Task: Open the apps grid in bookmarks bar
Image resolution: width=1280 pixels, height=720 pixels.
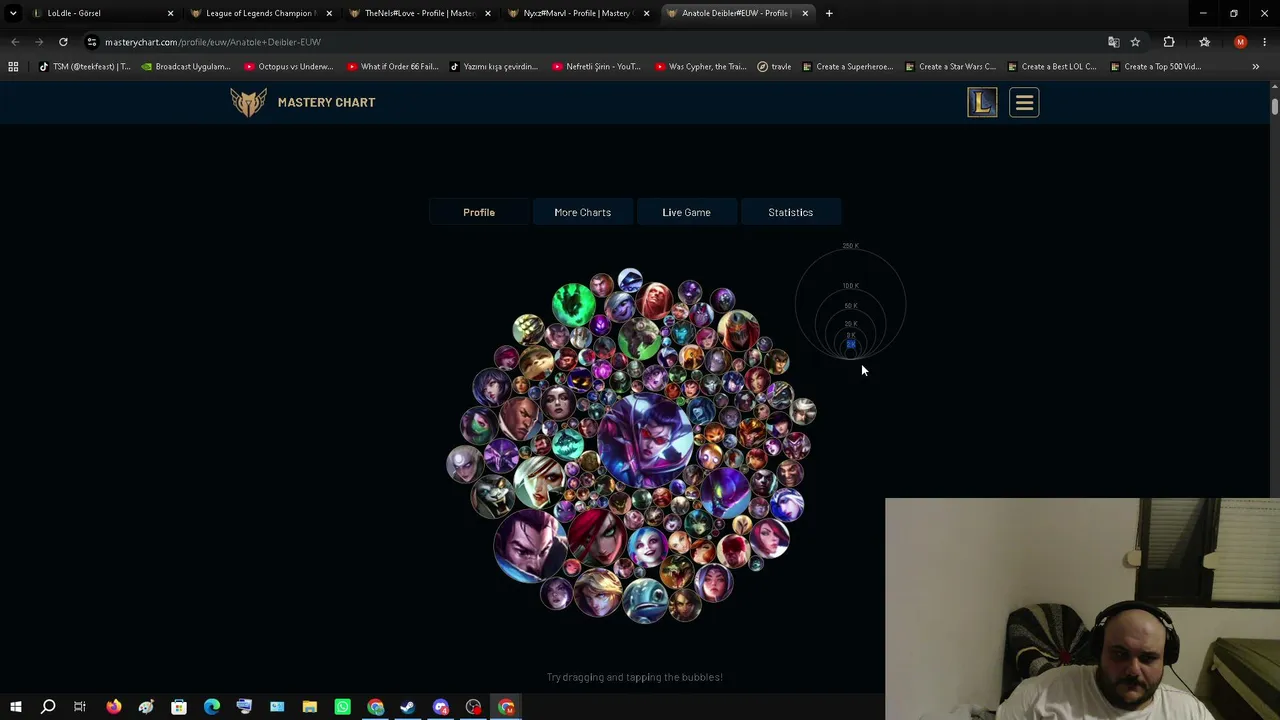Action: [x=13, y=67]
